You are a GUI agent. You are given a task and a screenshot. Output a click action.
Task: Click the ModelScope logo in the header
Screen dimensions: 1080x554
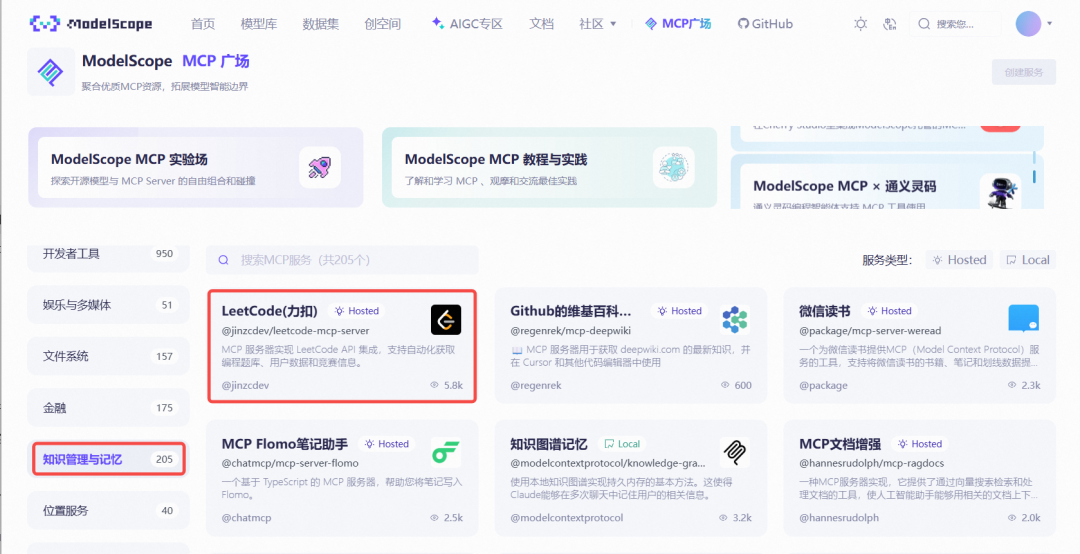91,23
